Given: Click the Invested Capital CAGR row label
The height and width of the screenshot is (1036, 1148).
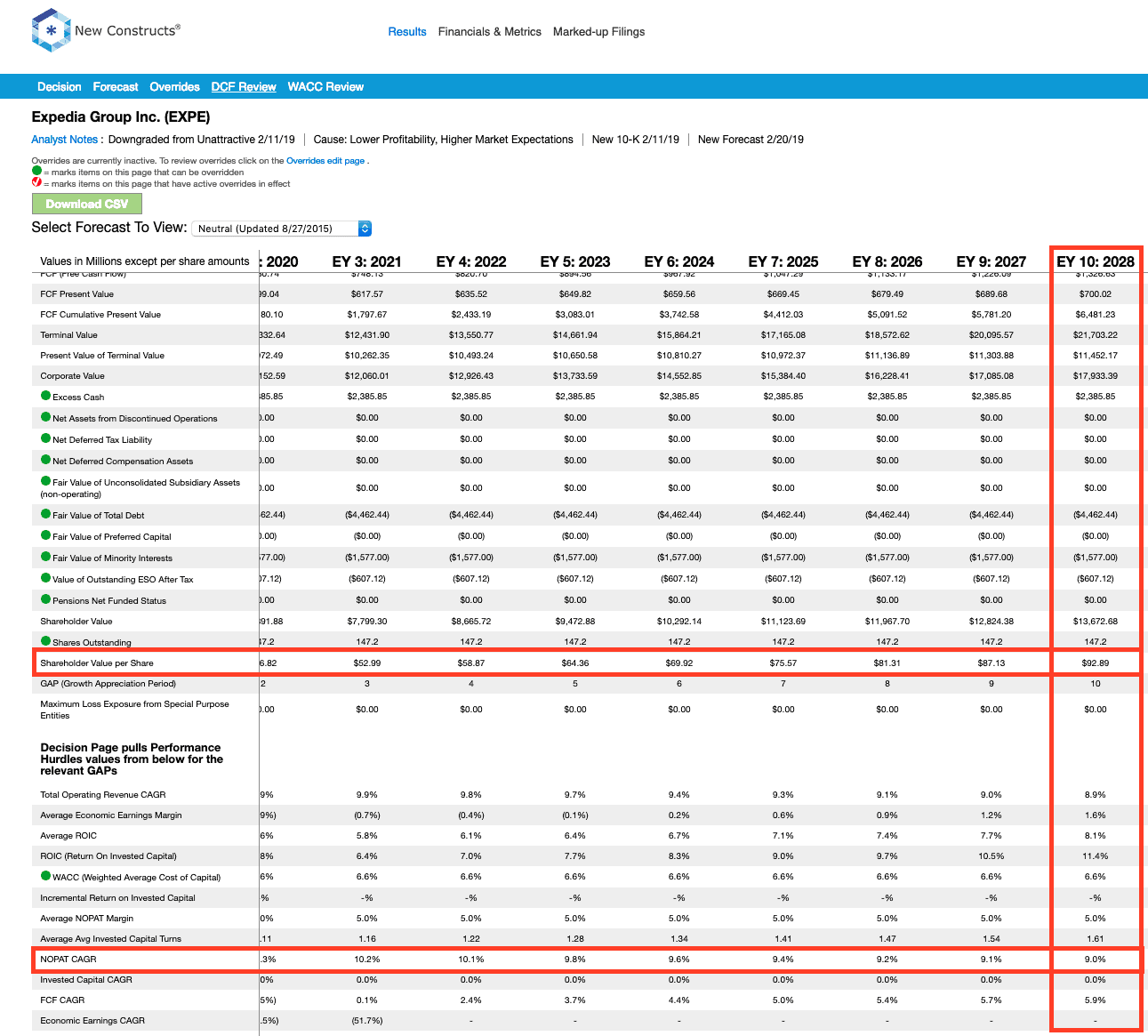Looking at the screenshot, I should (x=86, y=979).
